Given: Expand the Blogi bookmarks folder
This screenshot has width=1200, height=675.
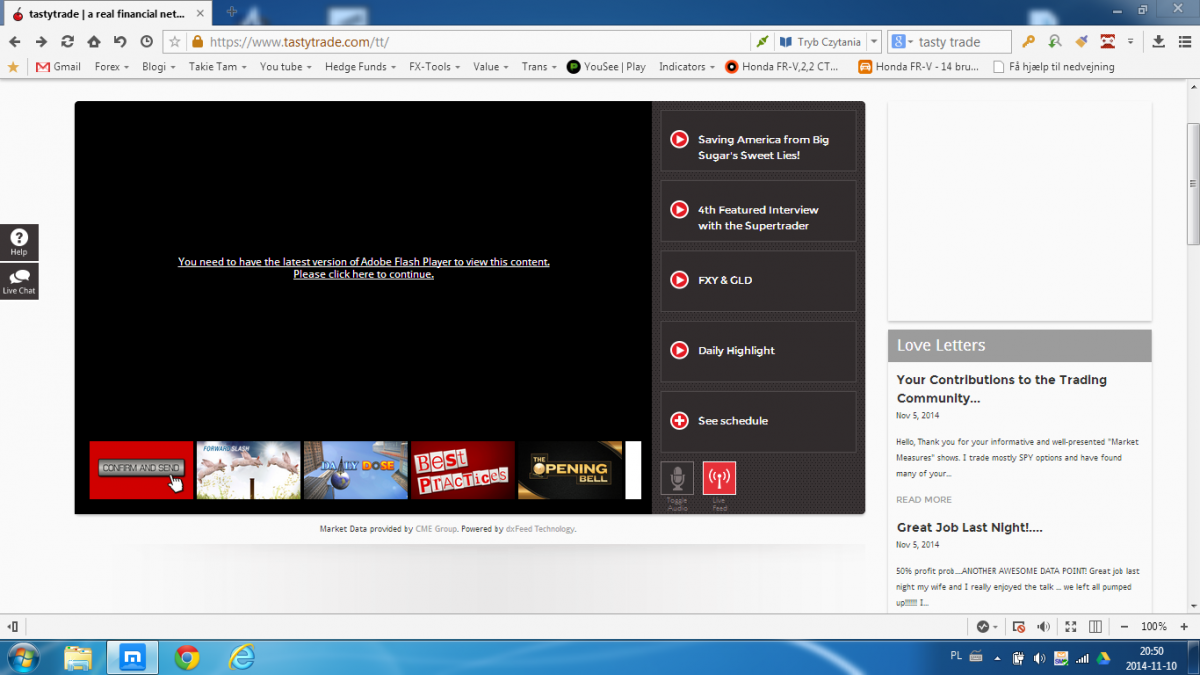Looking at the screenshot, I should (159, 67).
